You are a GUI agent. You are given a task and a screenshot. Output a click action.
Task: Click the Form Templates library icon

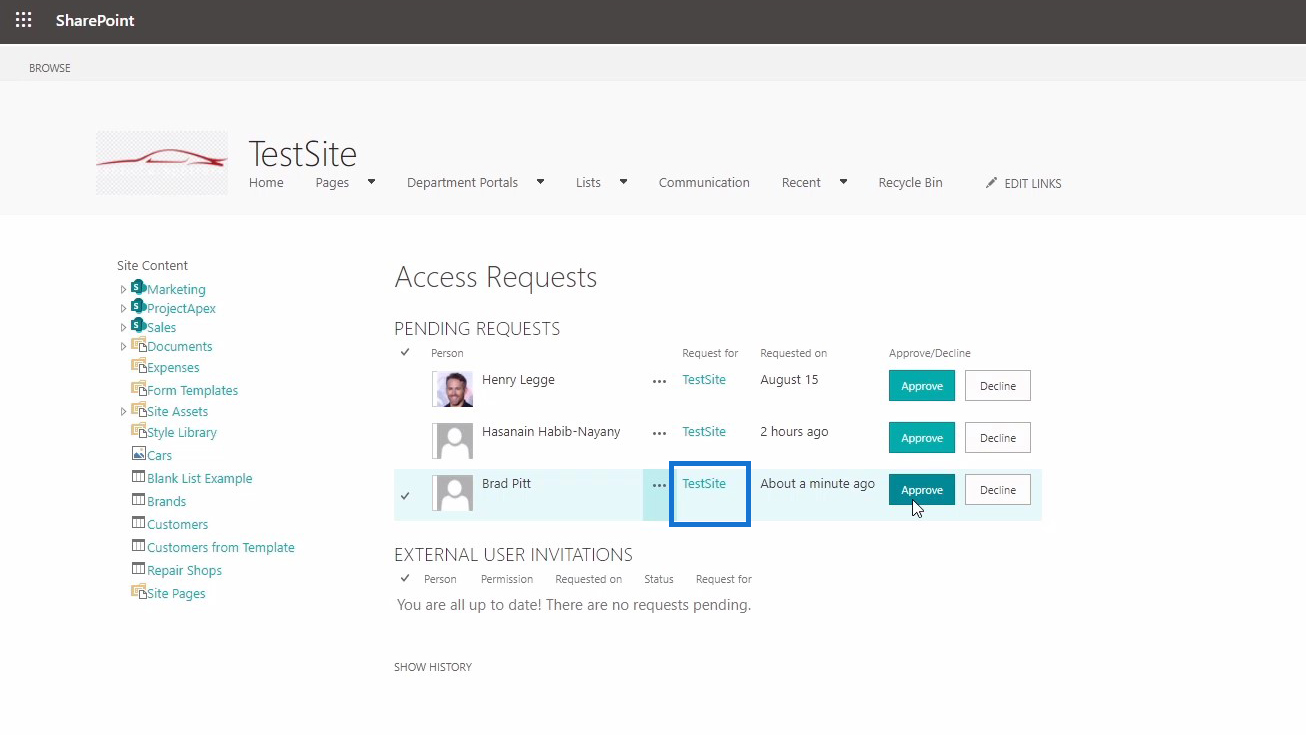(139, 389)
